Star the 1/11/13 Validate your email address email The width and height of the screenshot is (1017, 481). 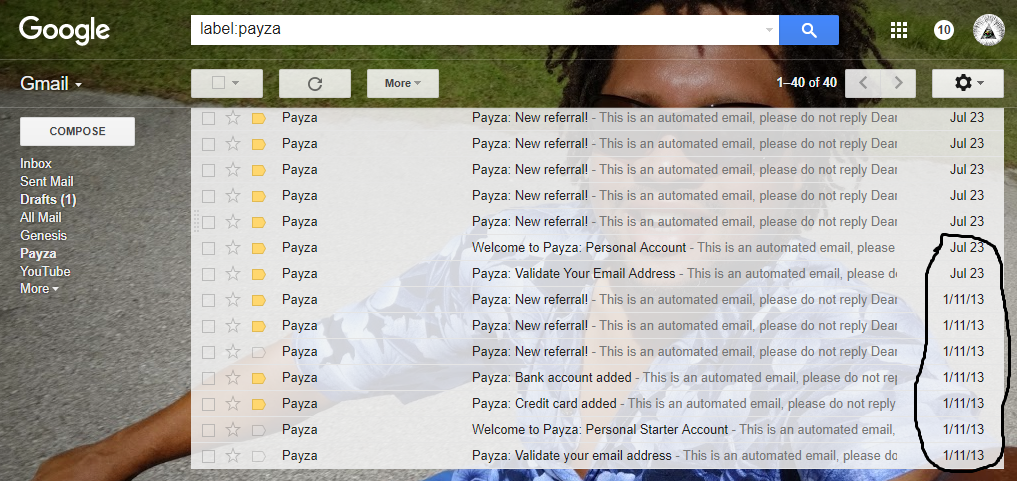pos(233,455)
